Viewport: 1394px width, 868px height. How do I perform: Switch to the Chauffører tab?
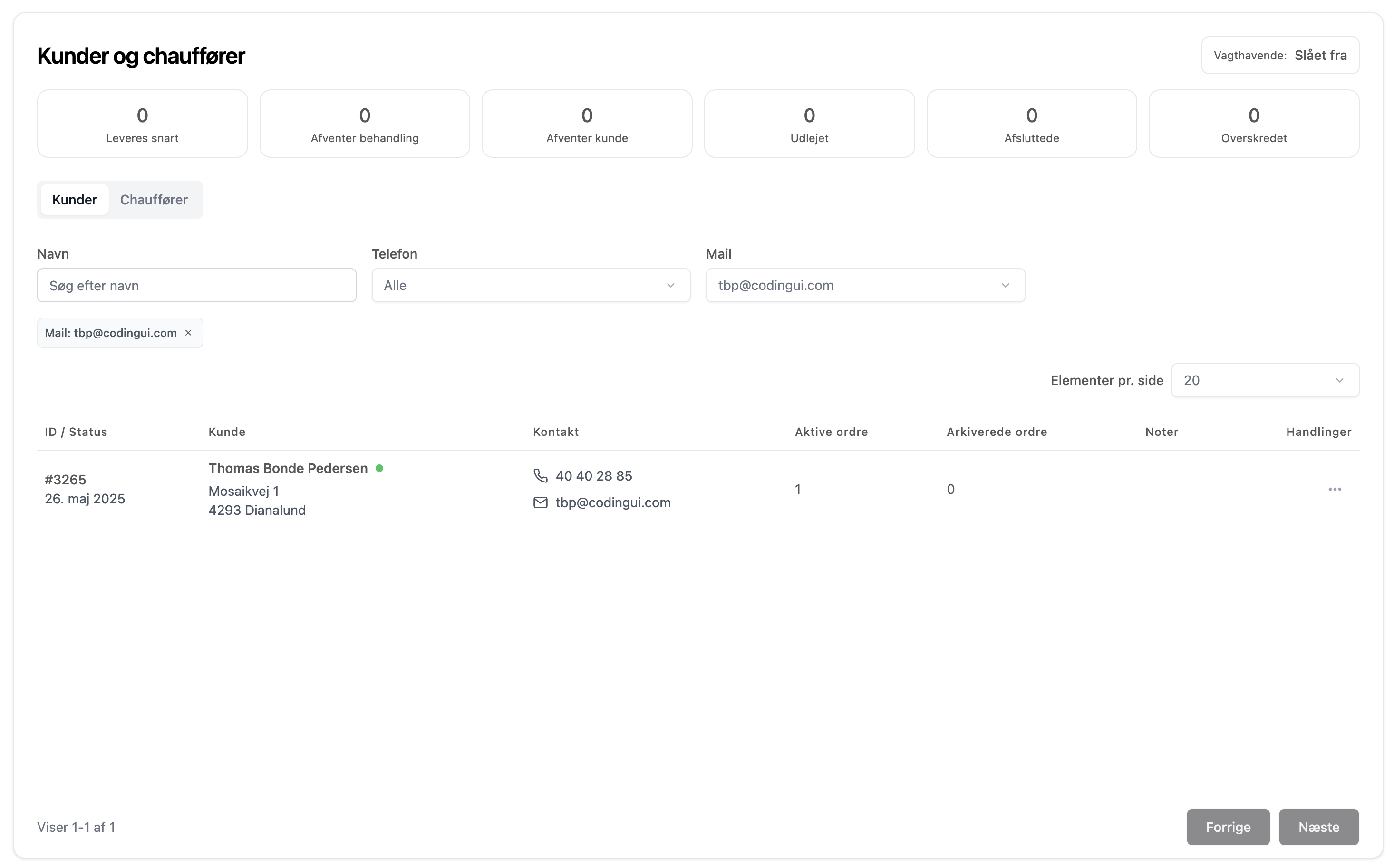153,200
